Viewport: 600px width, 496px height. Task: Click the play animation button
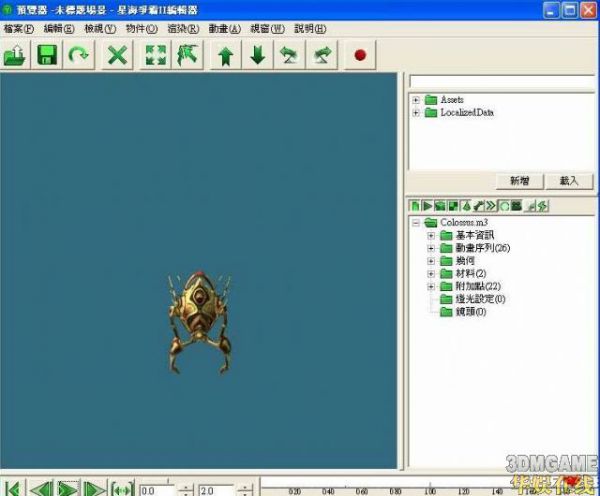pyautogui.click(x=68, y=489)
